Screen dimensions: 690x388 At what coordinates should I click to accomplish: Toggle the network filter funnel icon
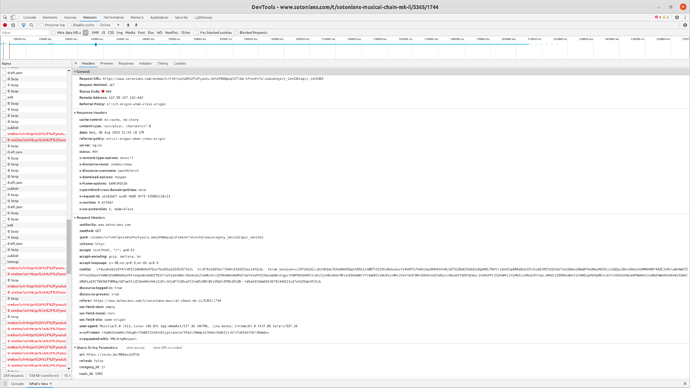click(x=23, y=25)
